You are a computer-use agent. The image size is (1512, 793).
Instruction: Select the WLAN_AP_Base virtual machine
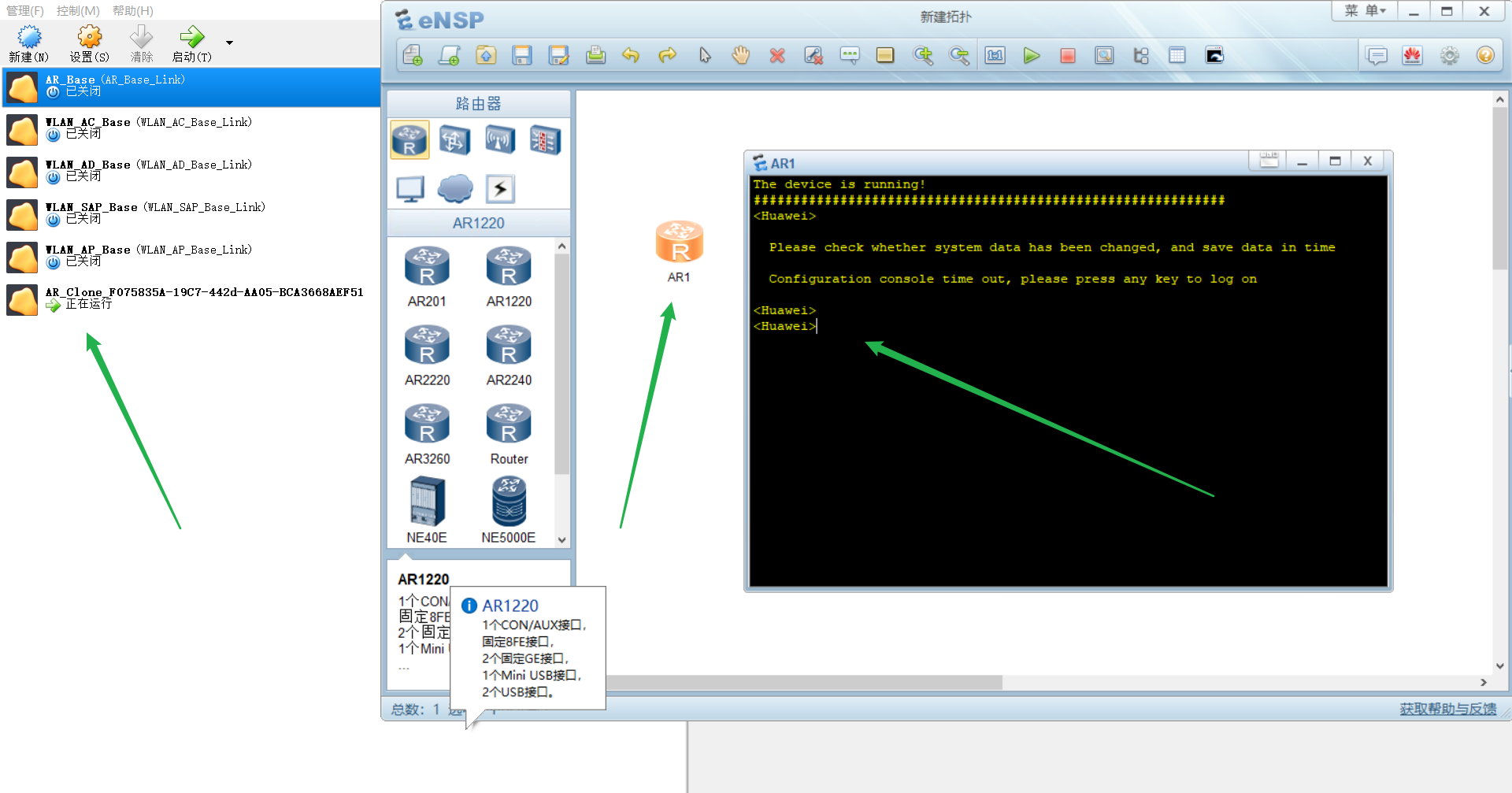(191, 257)
